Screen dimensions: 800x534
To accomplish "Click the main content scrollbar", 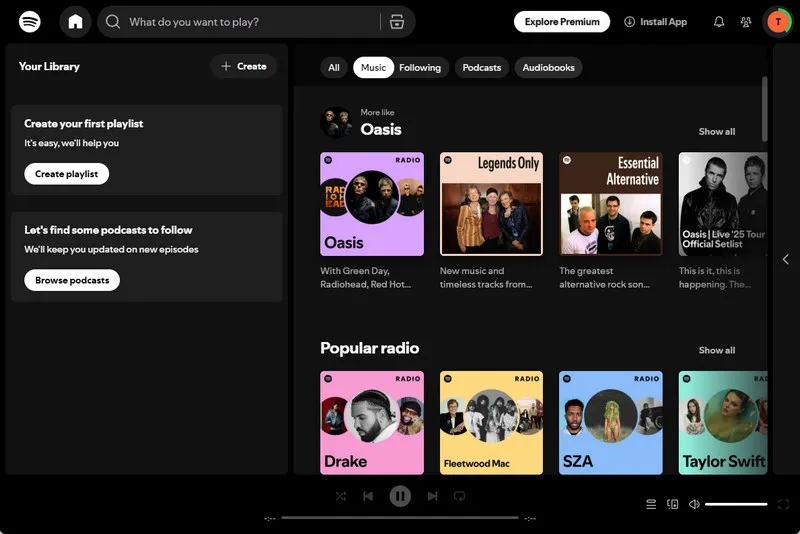I will click(x=764, y=109).
